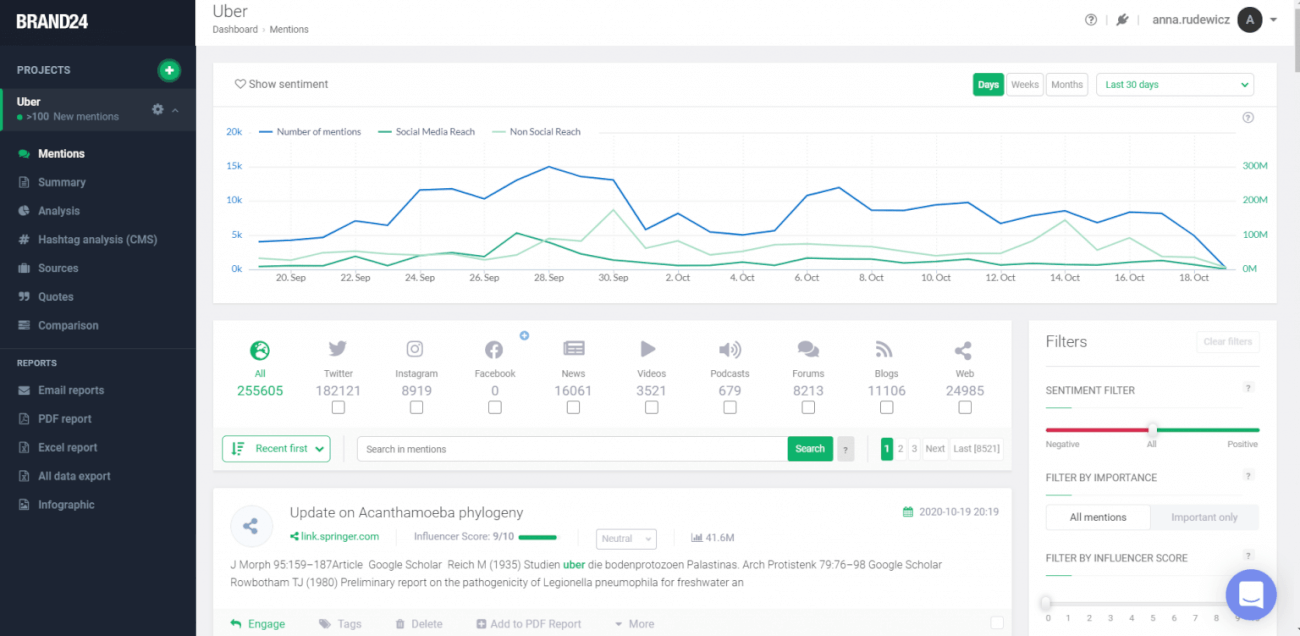
Task: Click the user avatar circle with letter A
Action: click(x=1249, y=20)
